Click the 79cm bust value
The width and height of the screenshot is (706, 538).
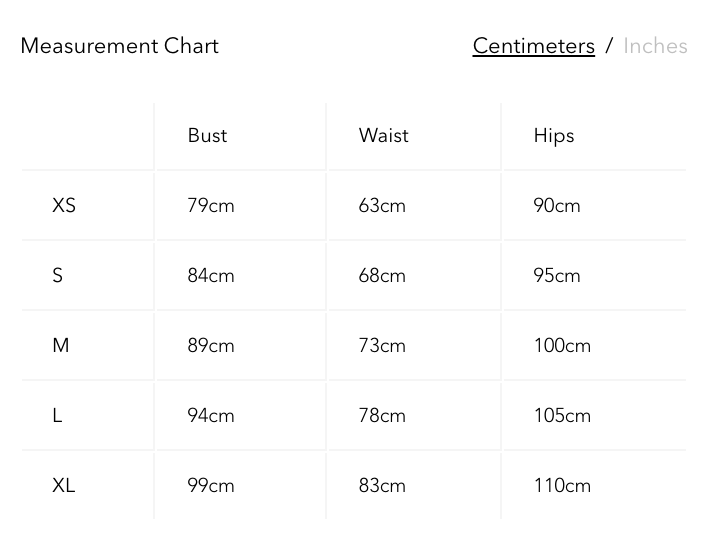[x=210, y=206]
